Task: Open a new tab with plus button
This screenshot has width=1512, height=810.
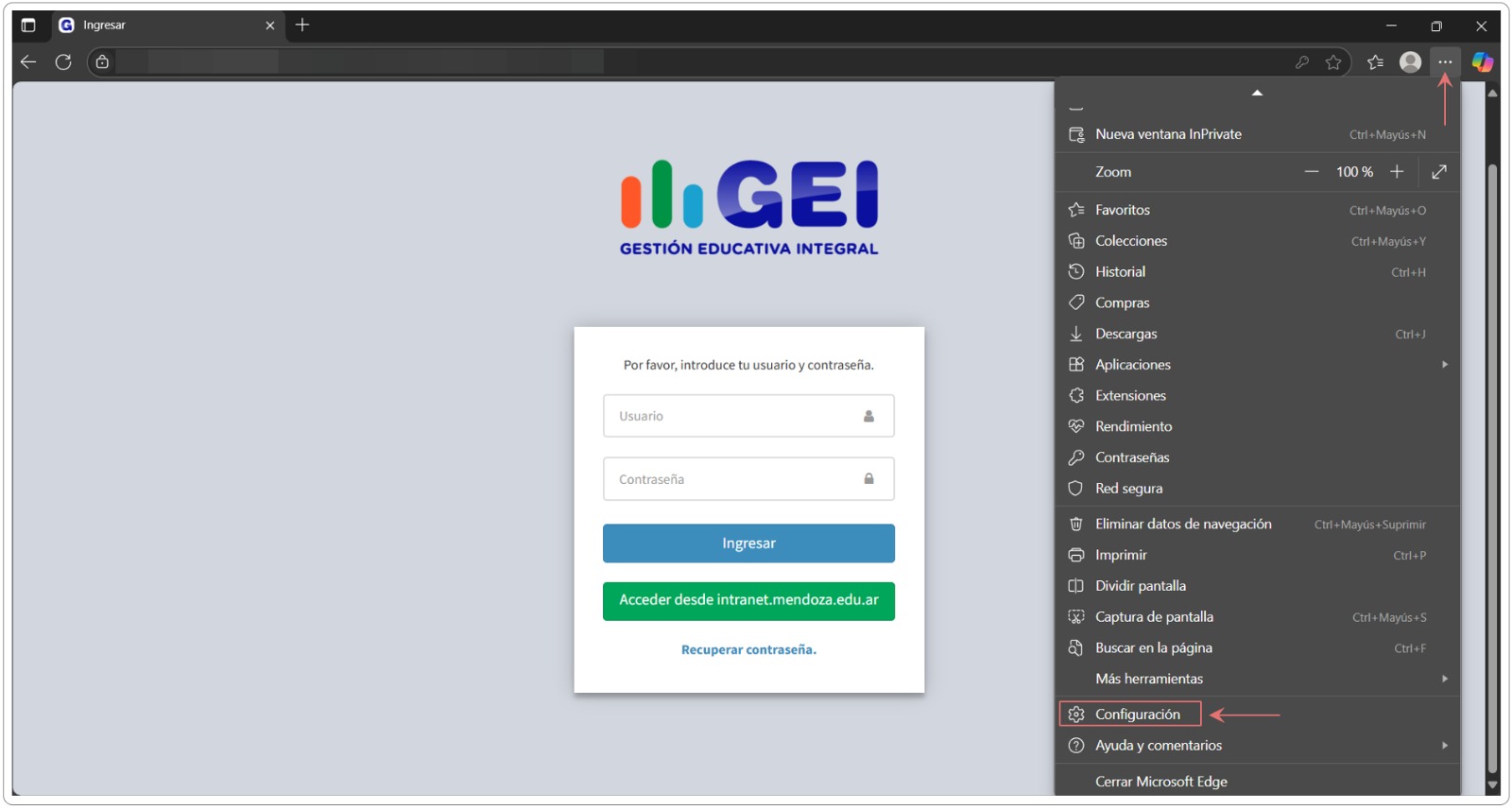Action: click(x=302, y=26)
